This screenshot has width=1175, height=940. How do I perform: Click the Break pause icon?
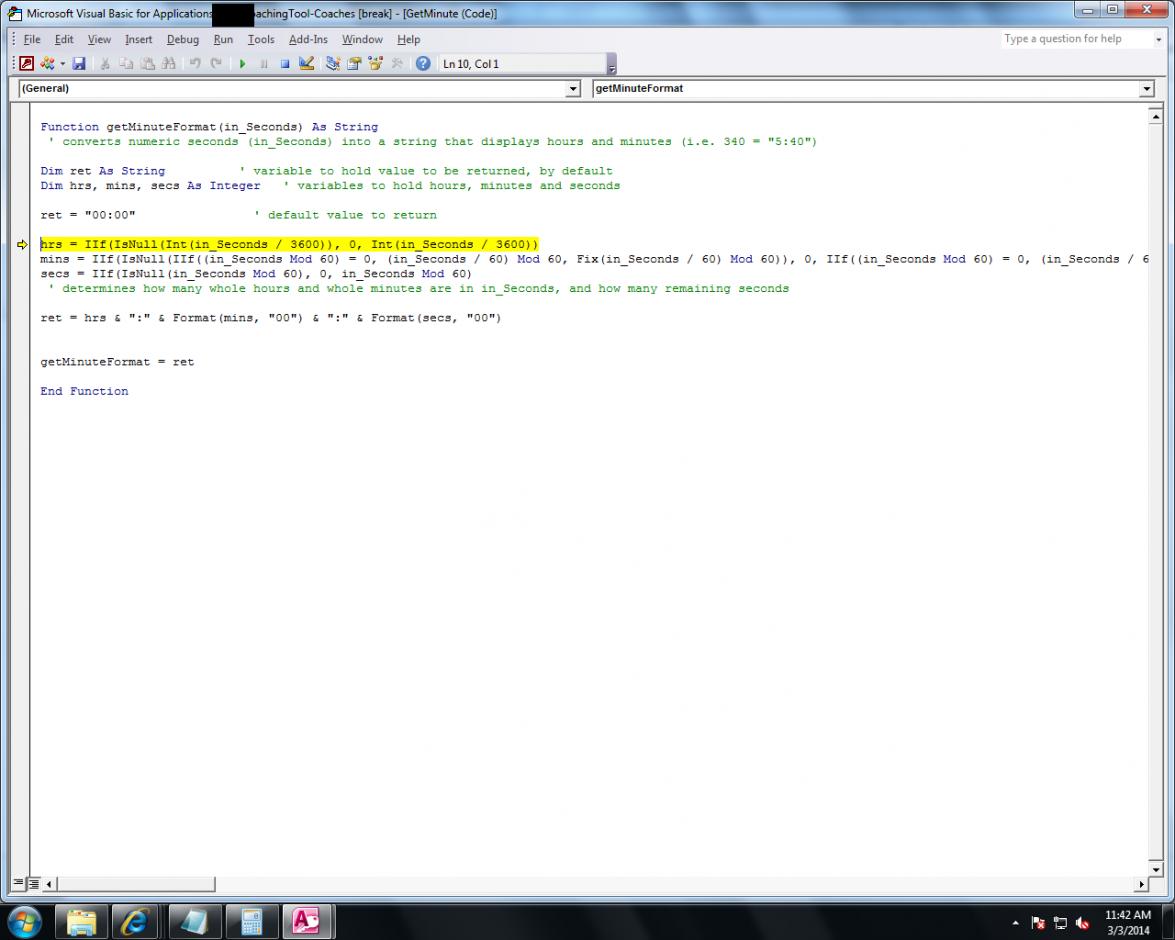pos(264,64)
